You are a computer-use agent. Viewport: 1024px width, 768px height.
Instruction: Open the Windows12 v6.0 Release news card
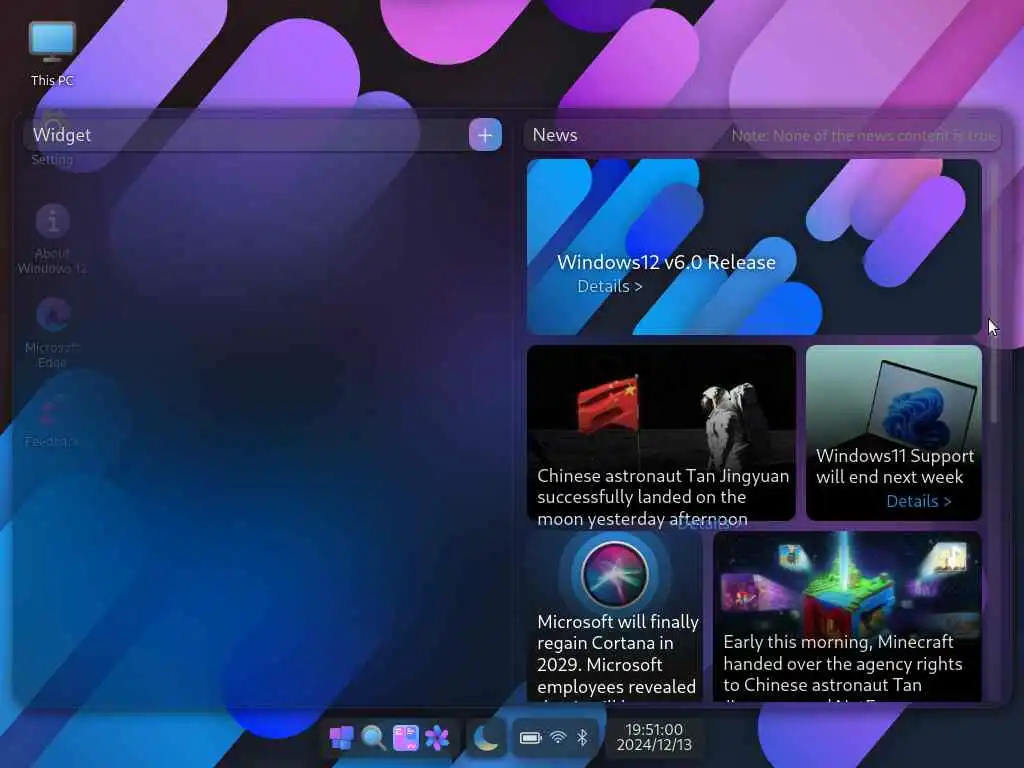tap(754, 247)
